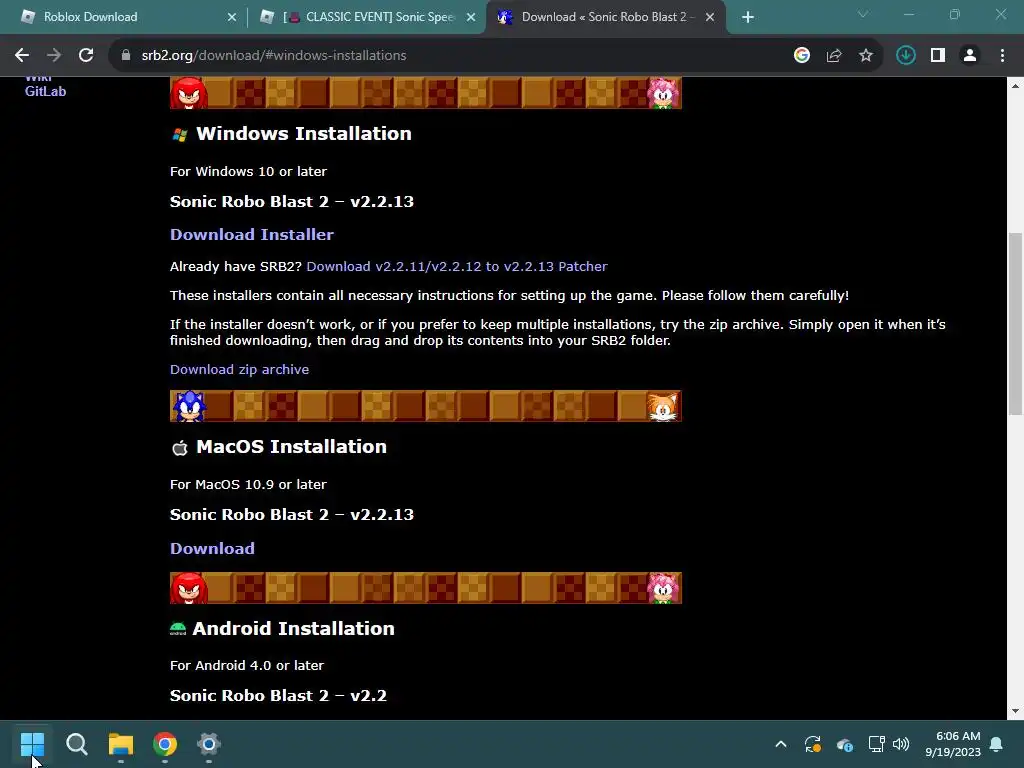Toggle the browser side panel
1024x768 pixels.
click(938, 56)
